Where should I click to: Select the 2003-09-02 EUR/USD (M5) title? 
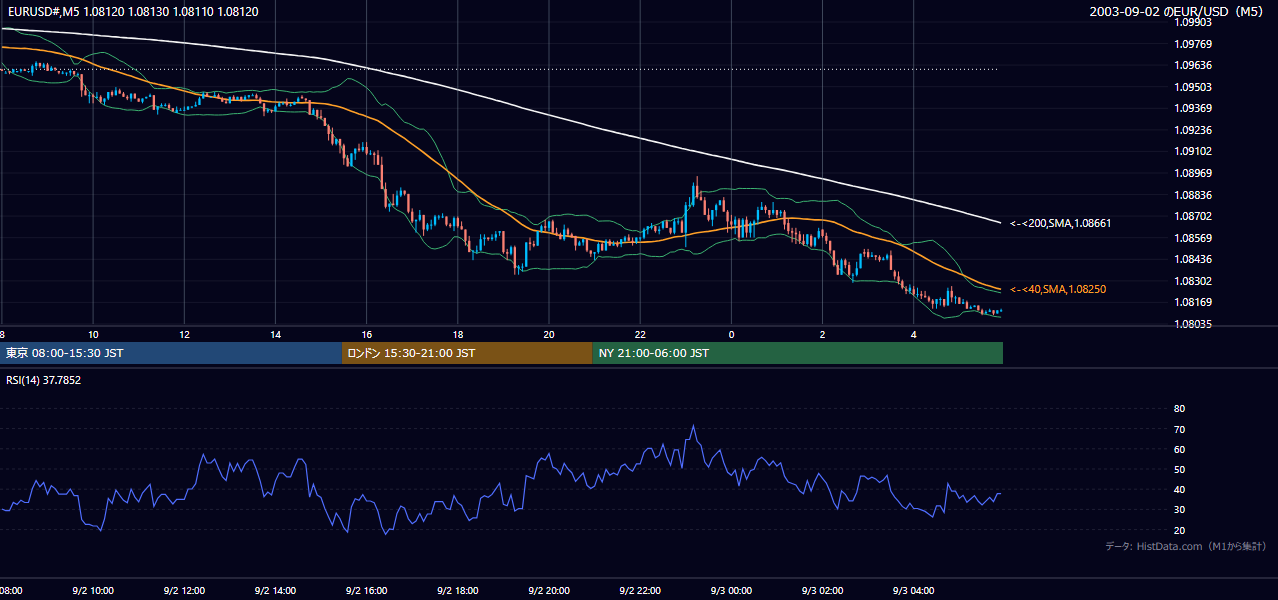point(1178,11)
